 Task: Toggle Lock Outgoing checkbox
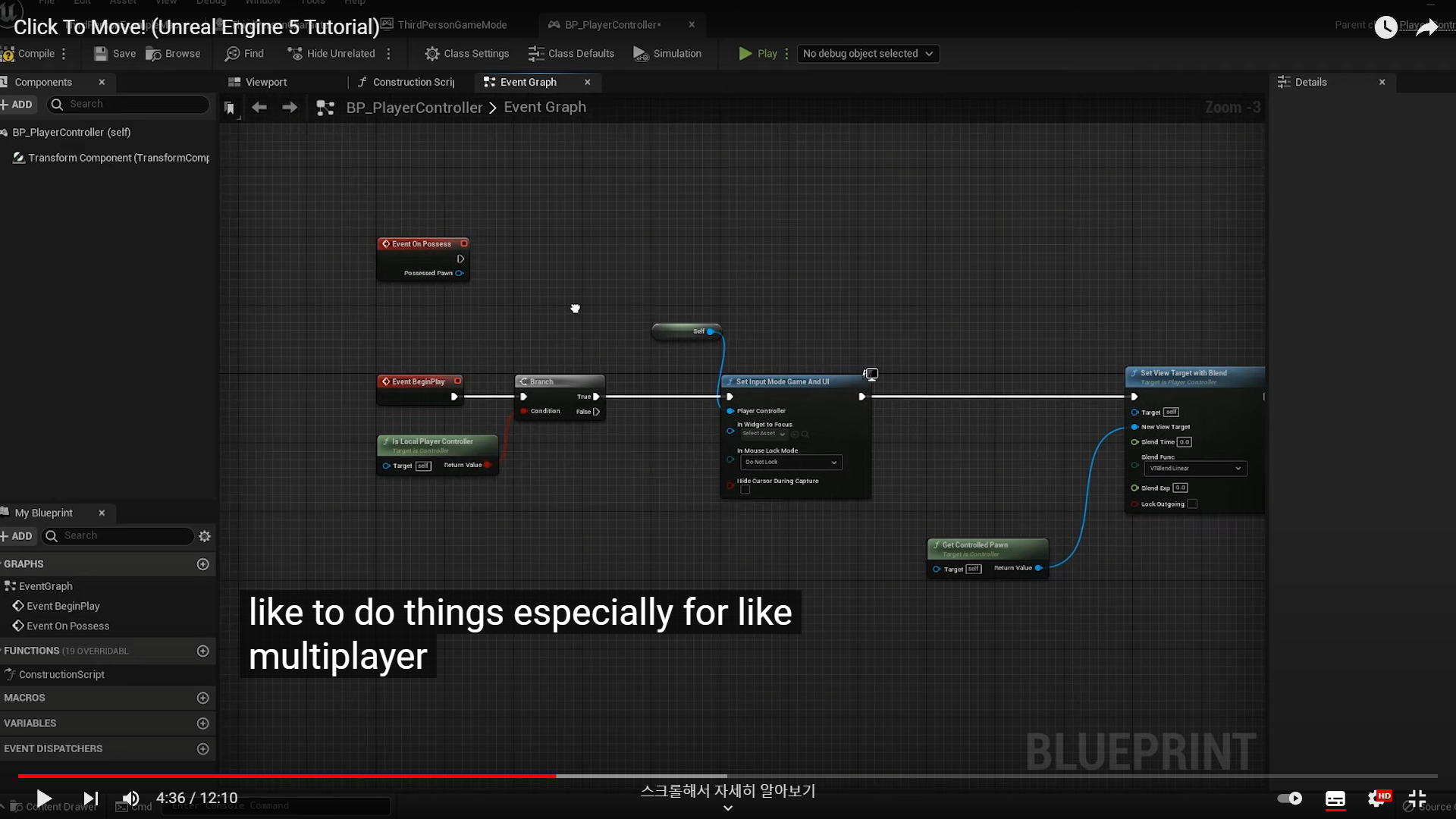(x=1192, y=504)
